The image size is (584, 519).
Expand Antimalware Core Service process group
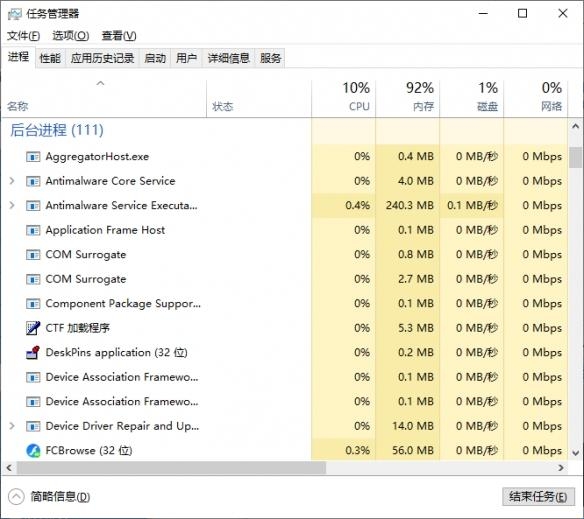click(x=12, y=181)
